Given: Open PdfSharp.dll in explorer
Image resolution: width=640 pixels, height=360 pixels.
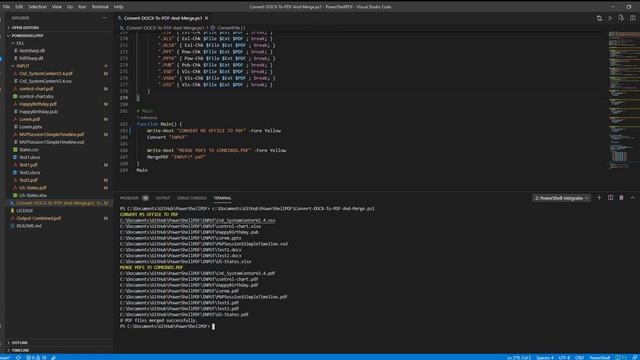Looking at the screenshot, I should coord(31,58).
